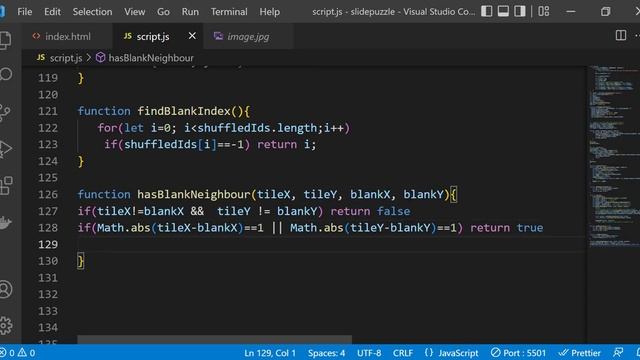Viewport: 640px width, 360px height.
Task: Open the File menu
Action: point(24,12)
